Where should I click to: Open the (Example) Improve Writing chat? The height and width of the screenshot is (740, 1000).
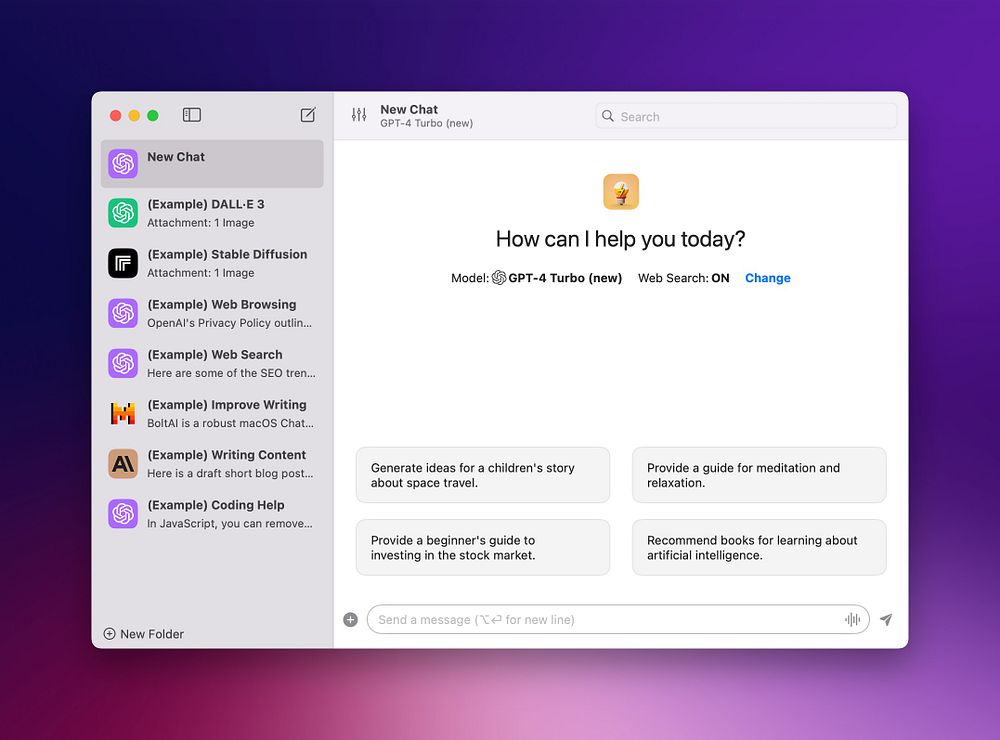(x=212, y=413)
